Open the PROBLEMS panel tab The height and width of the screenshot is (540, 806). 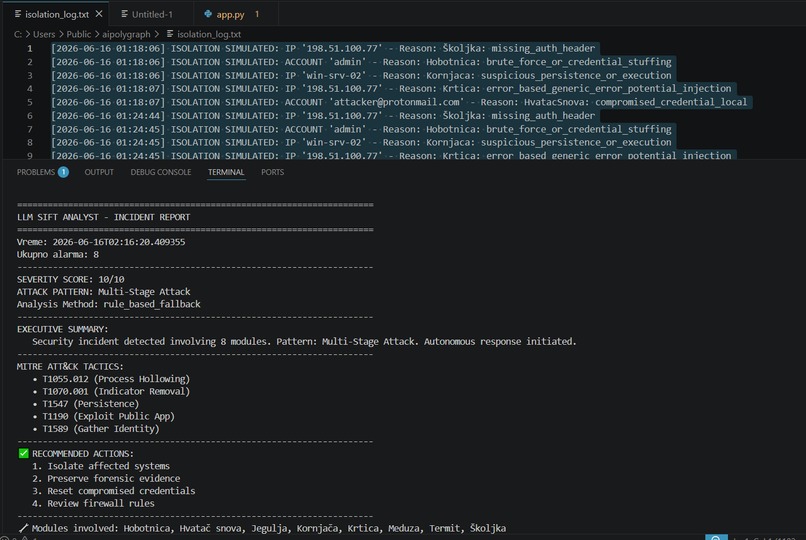43,172
